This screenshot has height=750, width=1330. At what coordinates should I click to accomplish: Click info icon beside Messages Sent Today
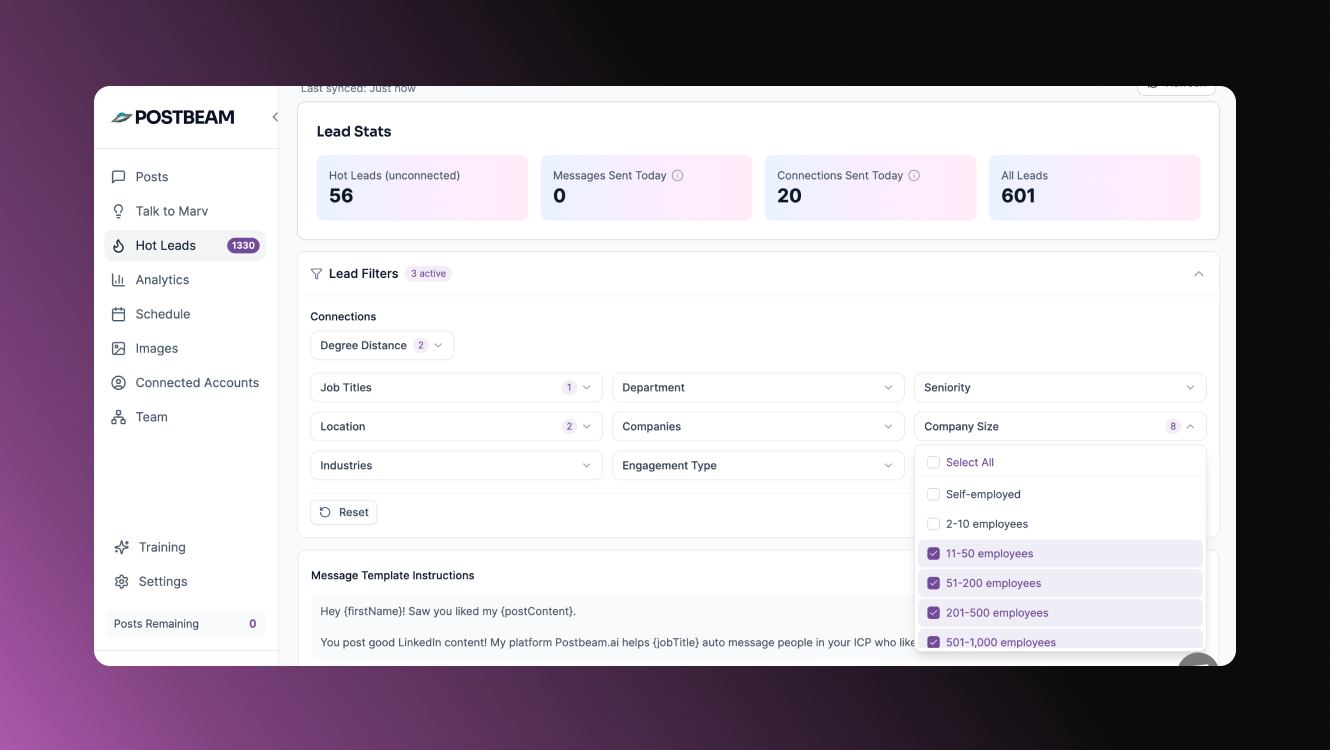[x=677, y=176]
